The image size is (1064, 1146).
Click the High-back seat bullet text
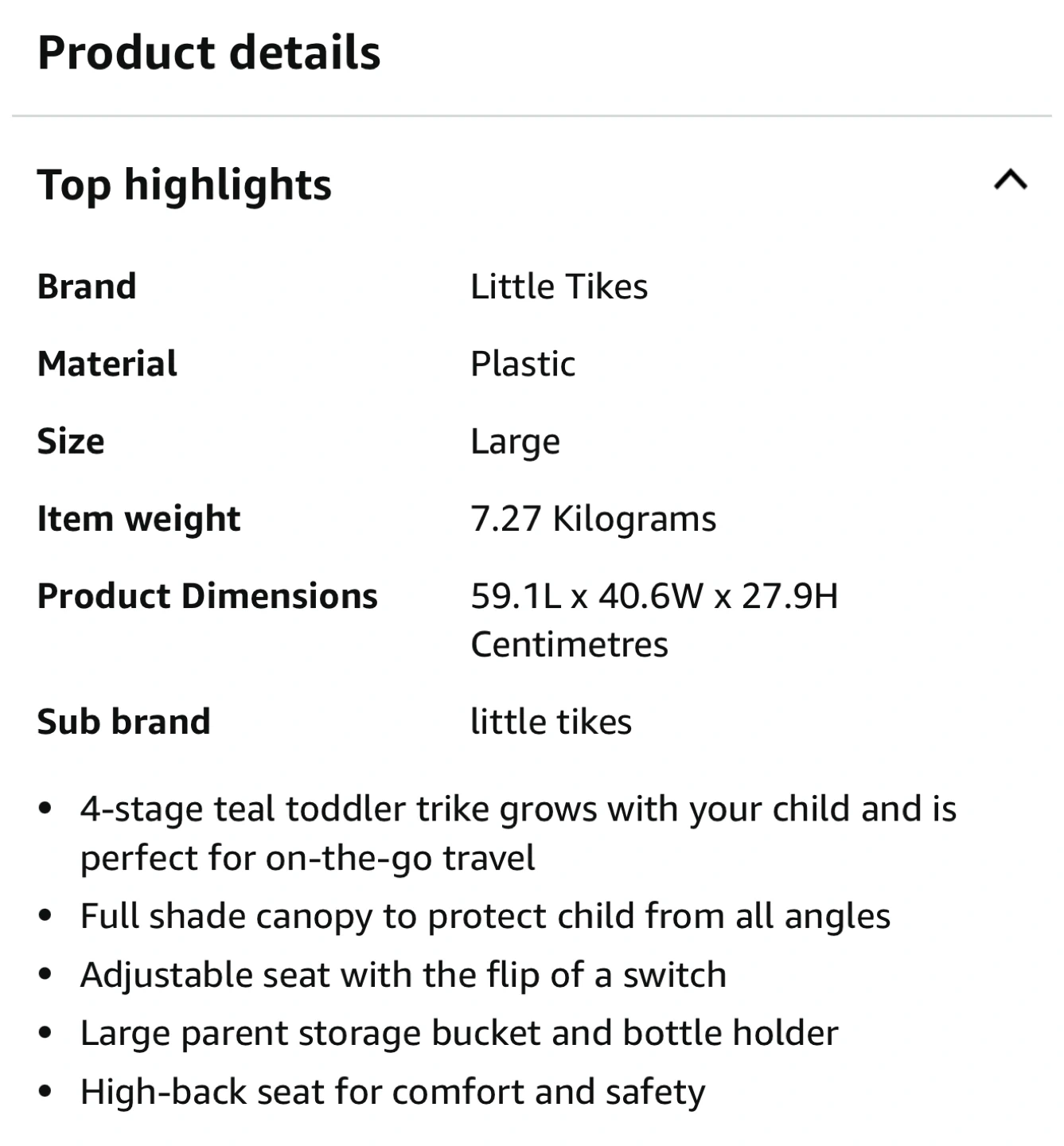(x=392, y=1093)
